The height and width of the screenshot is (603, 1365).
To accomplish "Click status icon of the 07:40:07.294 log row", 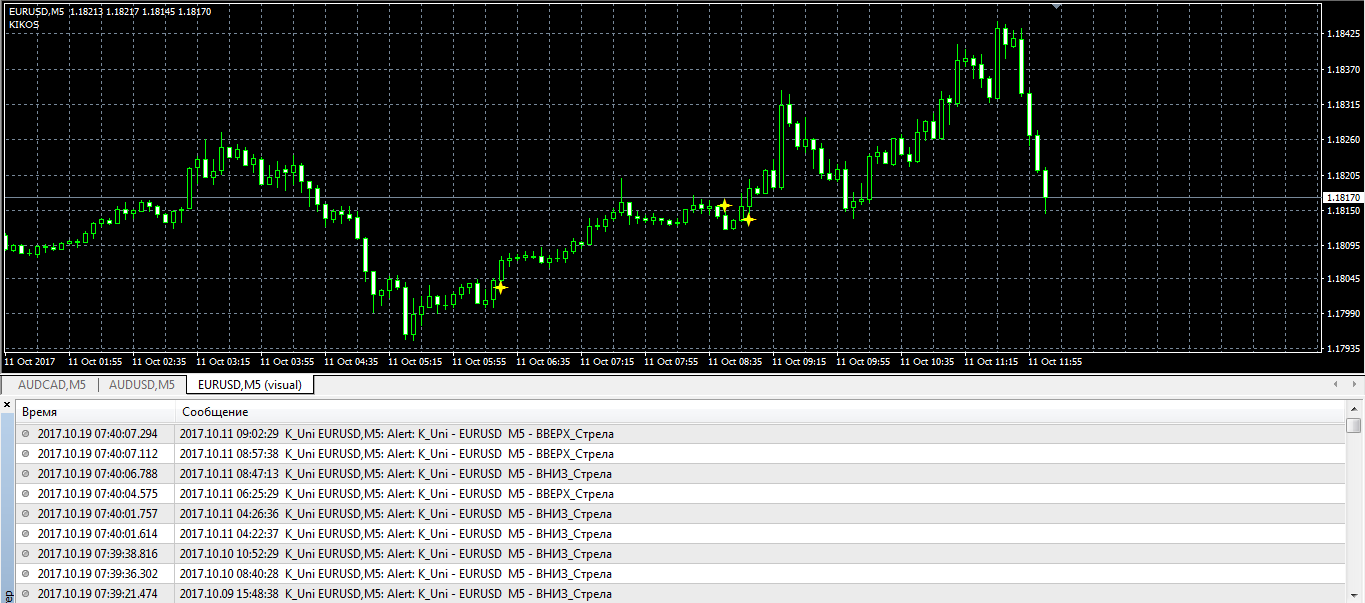I will point(26,434).
